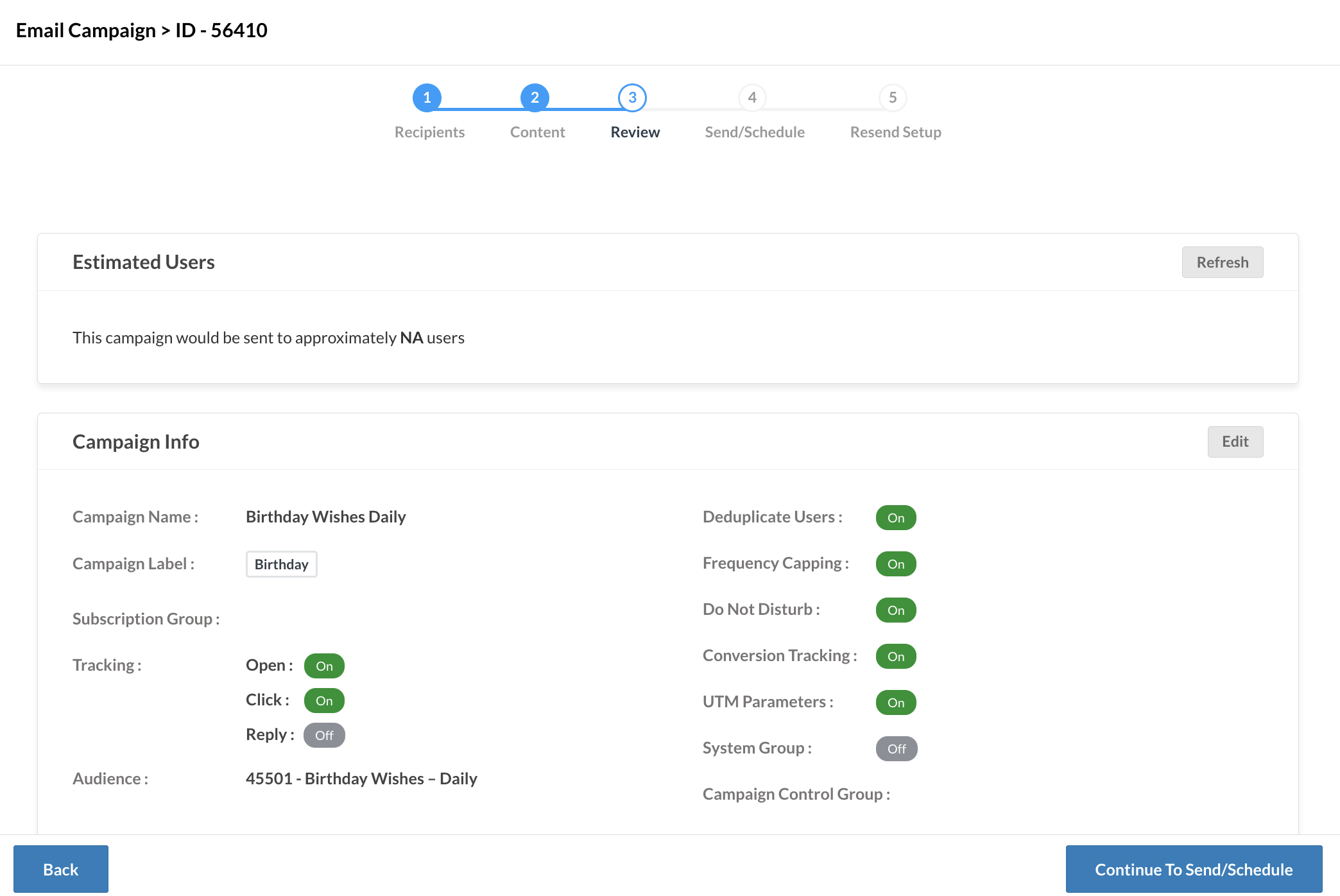Go to step 4 Send/Schedule circle

tap(752, 98)
